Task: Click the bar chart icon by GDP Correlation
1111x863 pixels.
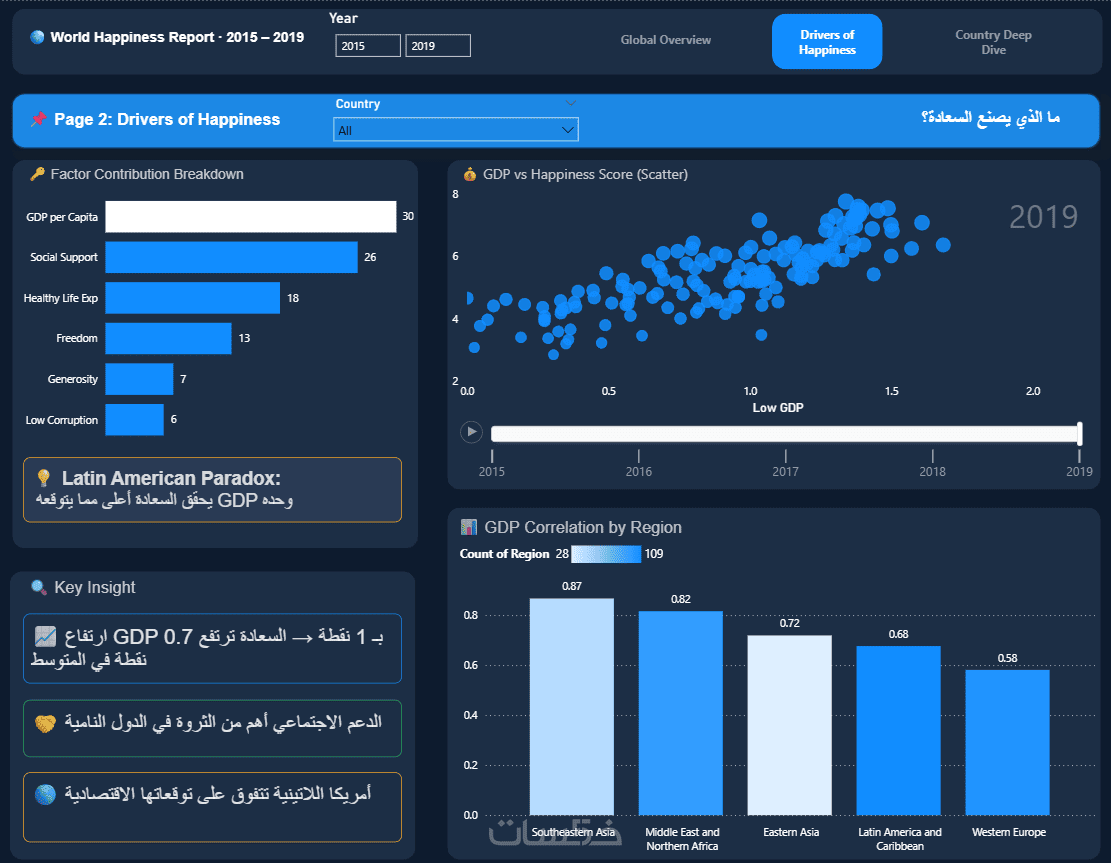Action: [468, 527]
